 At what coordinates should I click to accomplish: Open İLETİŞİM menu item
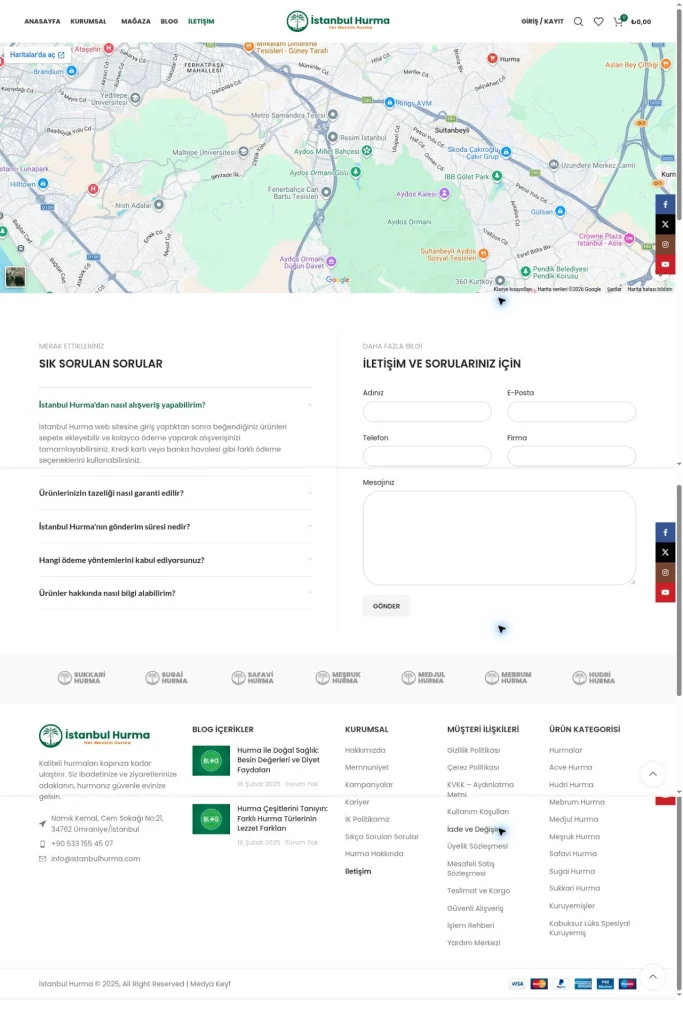[201, 22]
